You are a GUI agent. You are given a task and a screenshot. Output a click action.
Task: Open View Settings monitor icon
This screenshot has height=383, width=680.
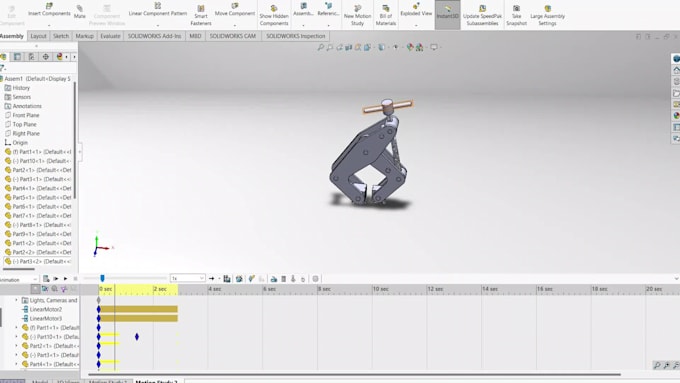click(x=434, y=47)
